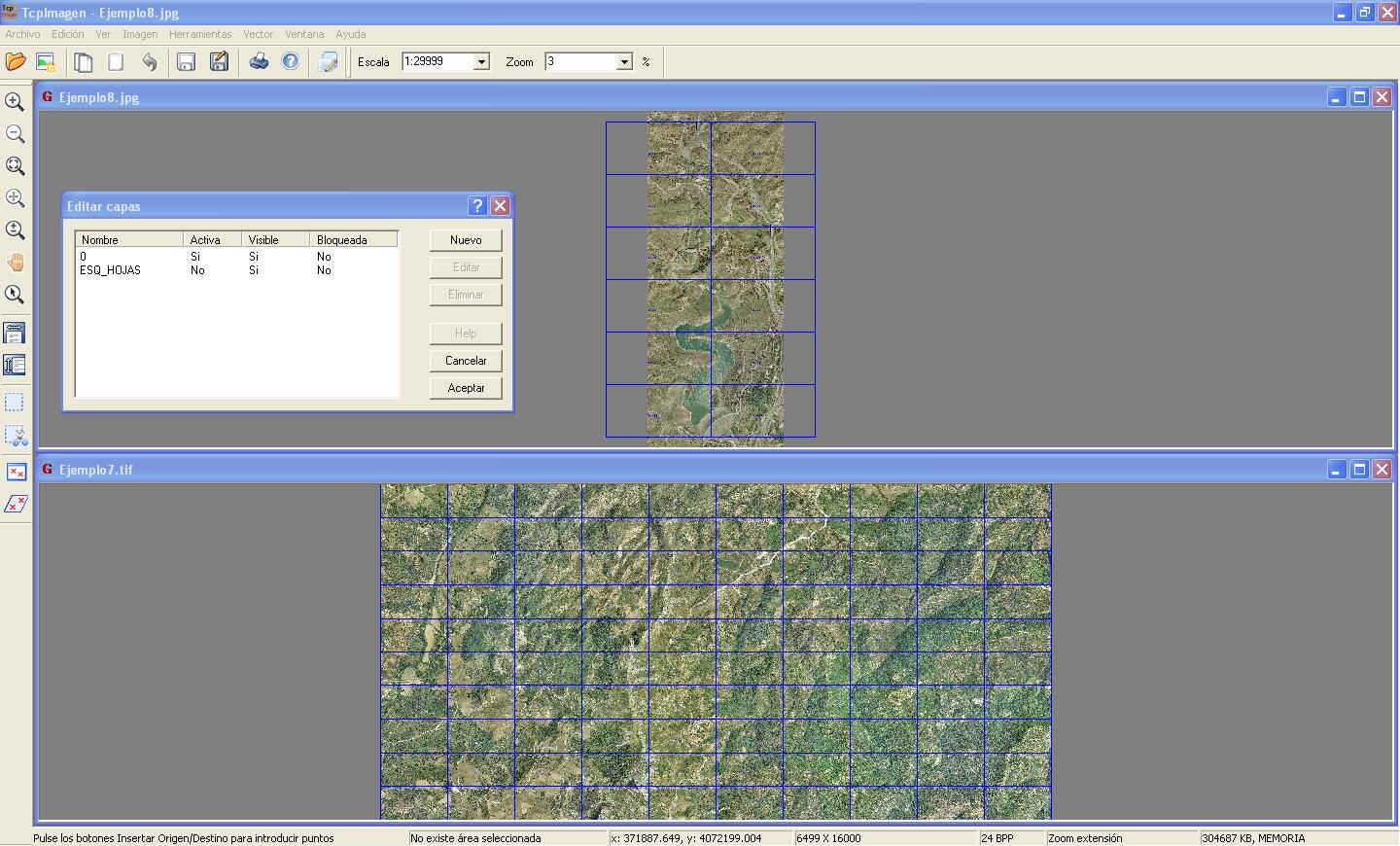
Task: Open the Herramientas menu
Action: (x=200, y=34)
